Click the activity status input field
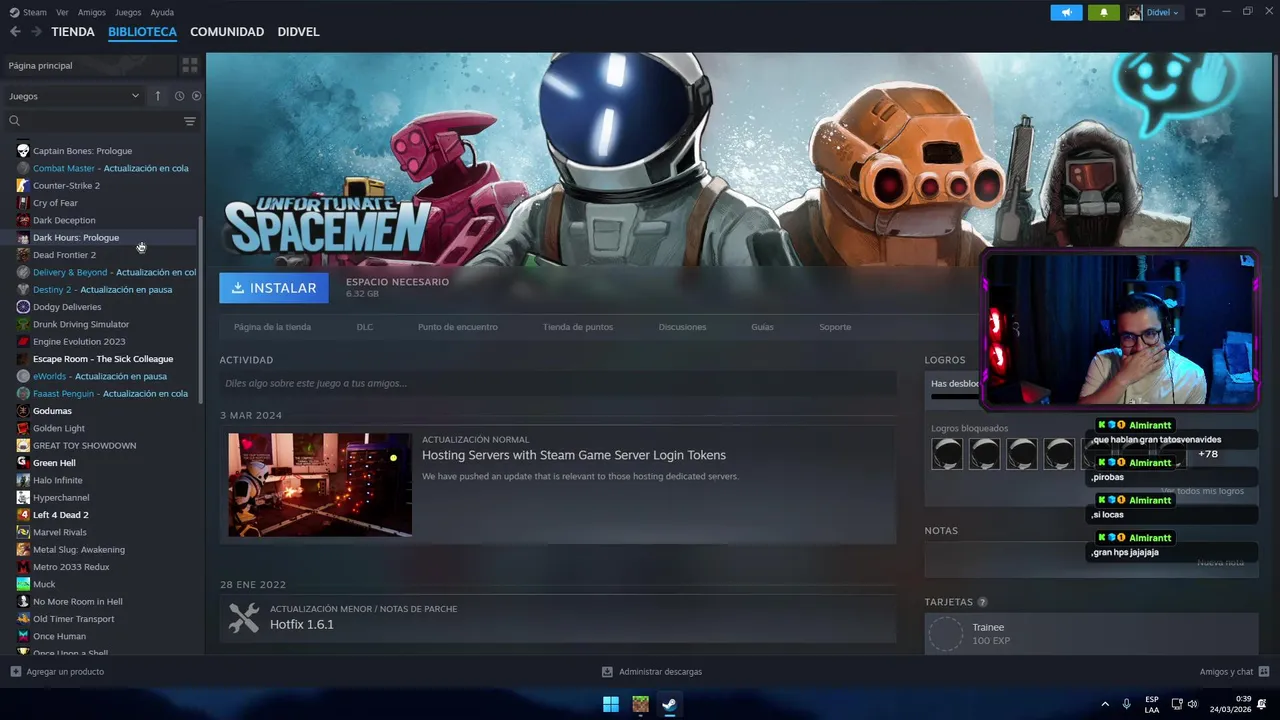Screen dimensions: 1280x720 pyautogui.click(x=558, y=383)
